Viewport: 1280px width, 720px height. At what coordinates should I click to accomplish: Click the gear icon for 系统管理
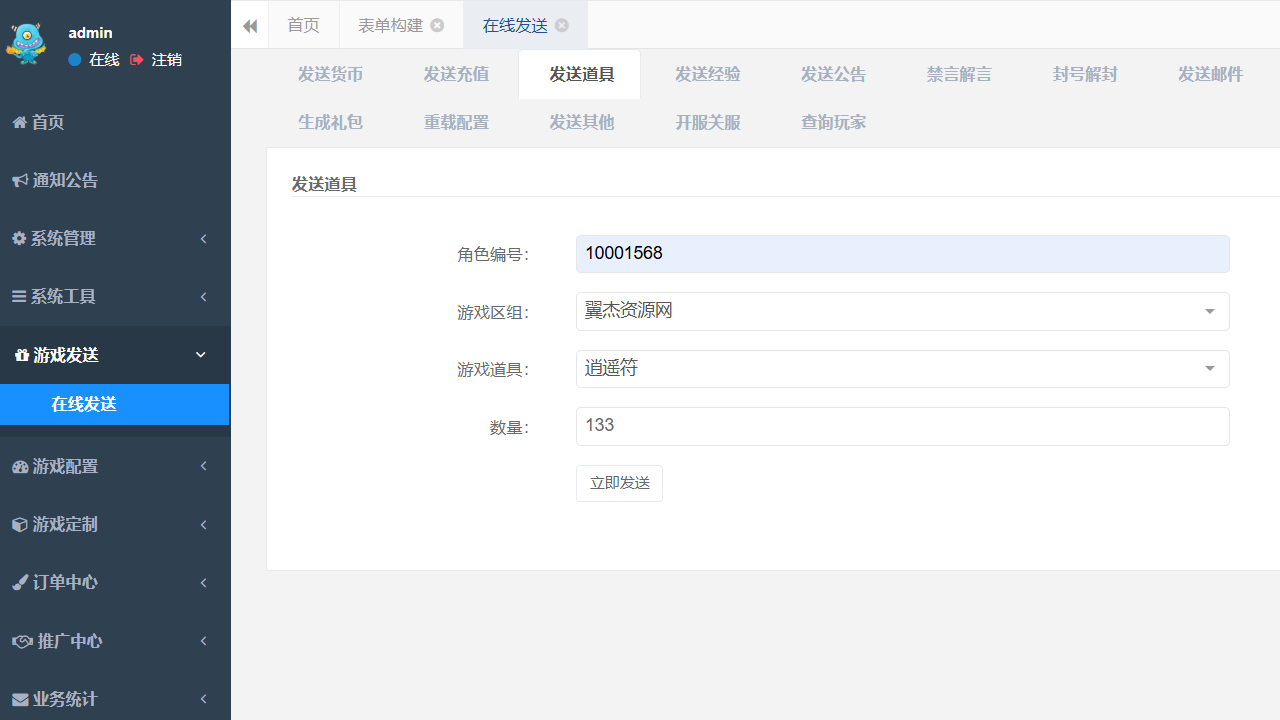tap(17, 238)
